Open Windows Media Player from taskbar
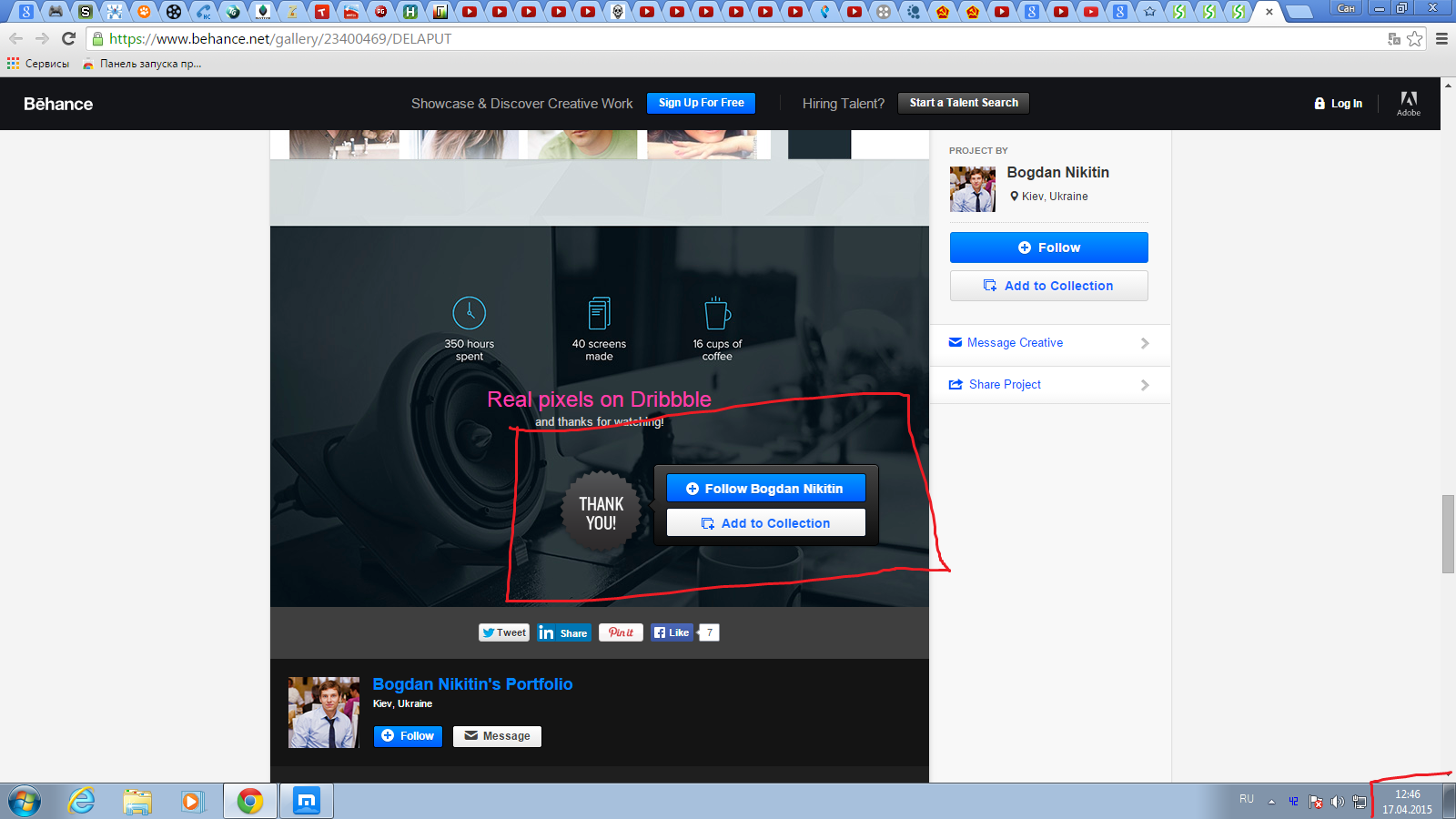The image size is (1456, 819). pos(191,802)
